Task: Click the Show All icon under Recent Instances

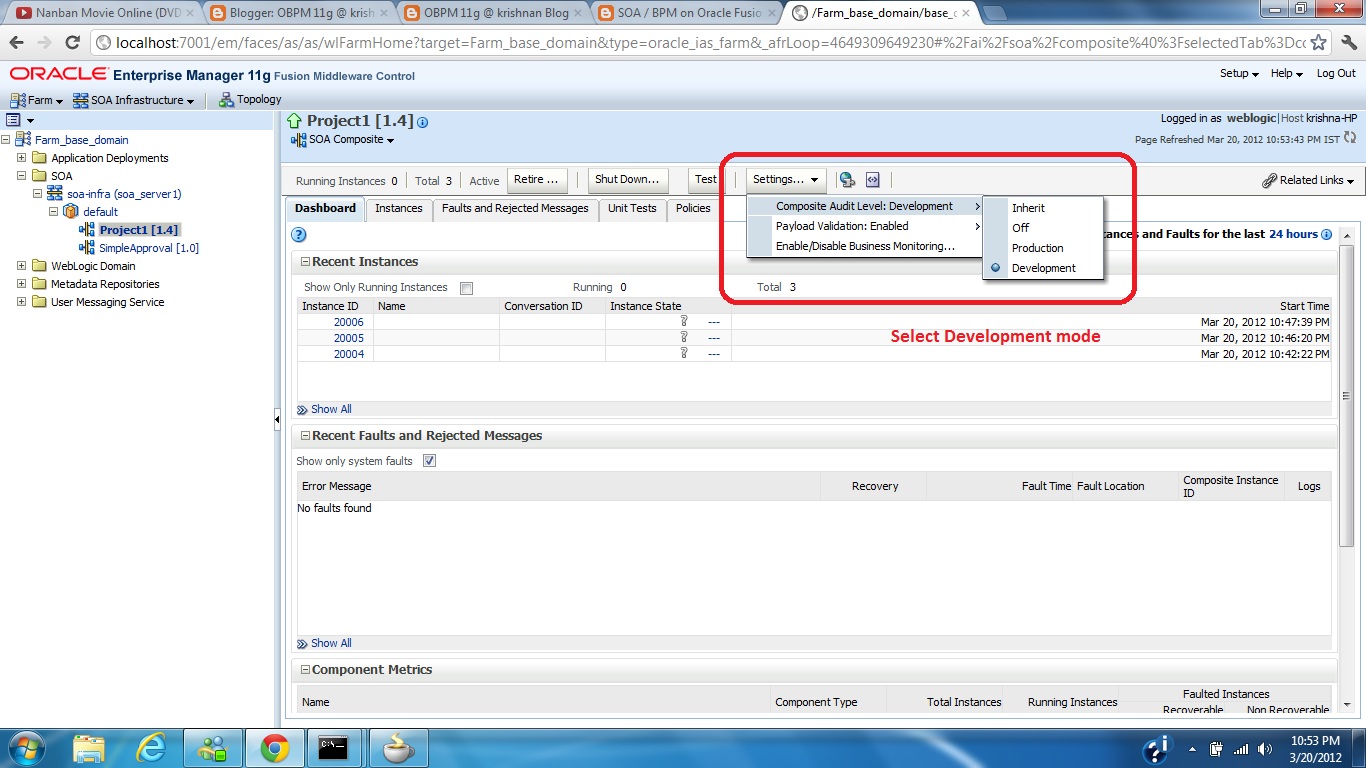Action: 302,409
